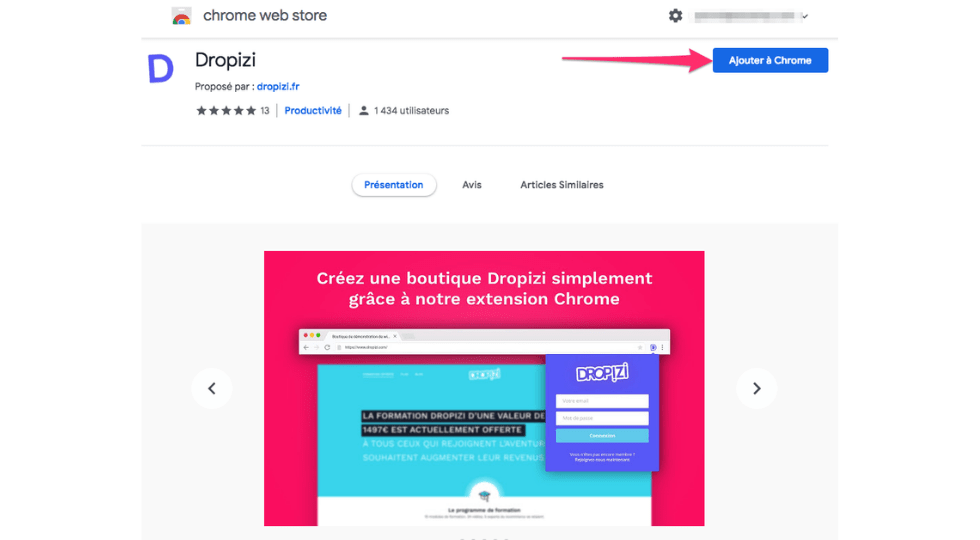Click the Chrome Web Store rainbow logo

181,16
